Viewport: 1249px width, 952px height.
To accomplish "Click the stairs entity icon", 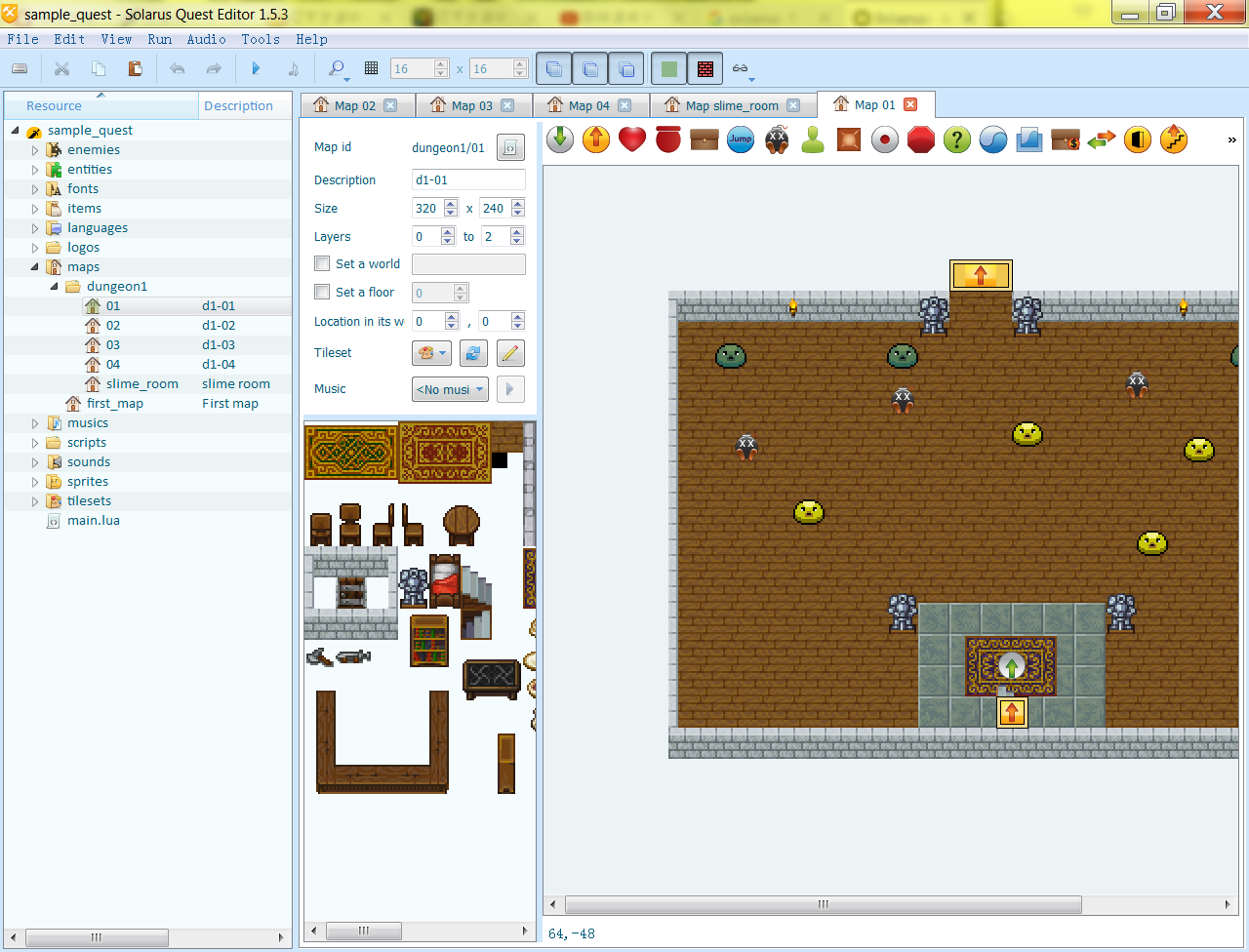I will (x=1174, y=139).
